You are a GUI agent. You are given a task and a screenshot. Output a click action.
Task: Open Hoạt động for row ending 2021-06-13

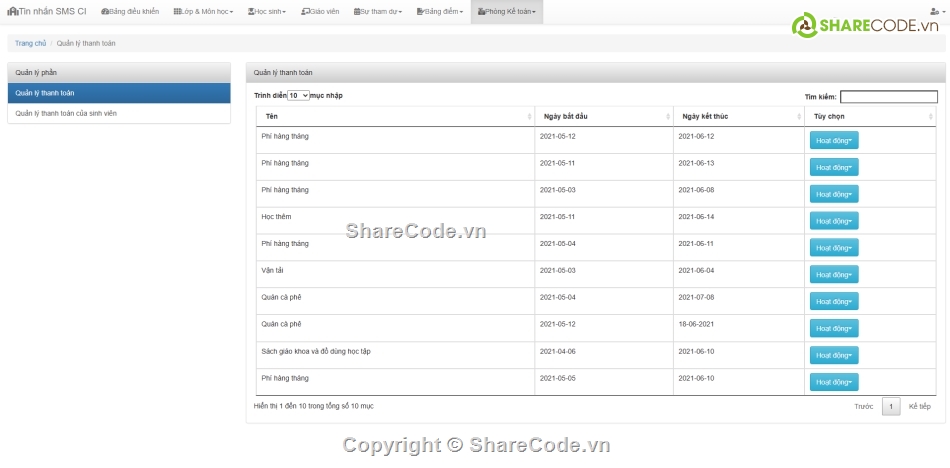click(834, 167)
